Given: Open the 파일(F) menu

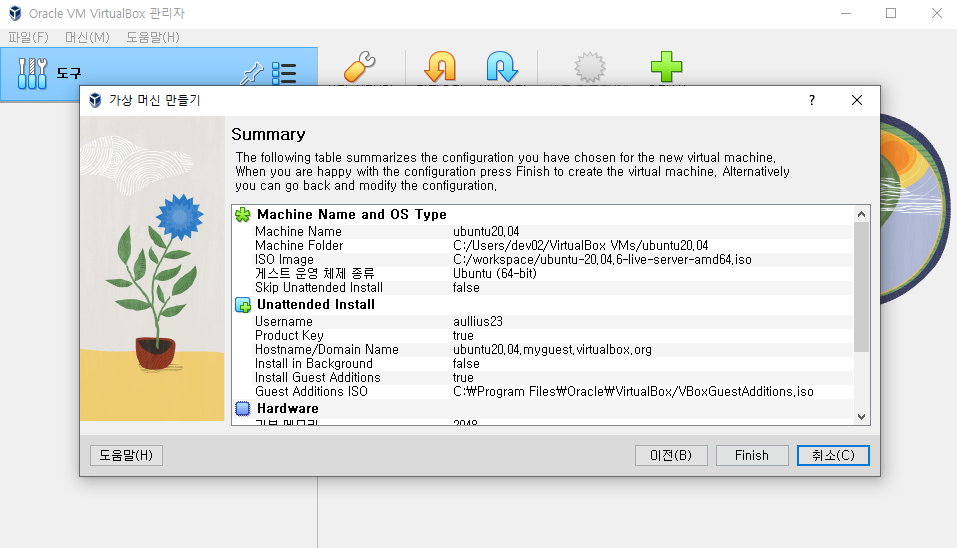Looking at the screenshot, I should click(x=28, y=37).
